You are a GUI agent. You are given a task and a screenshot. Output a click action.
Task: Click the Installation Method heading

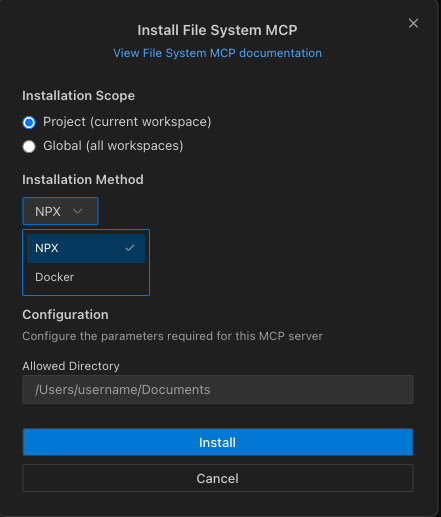click(x=83, y=180)
